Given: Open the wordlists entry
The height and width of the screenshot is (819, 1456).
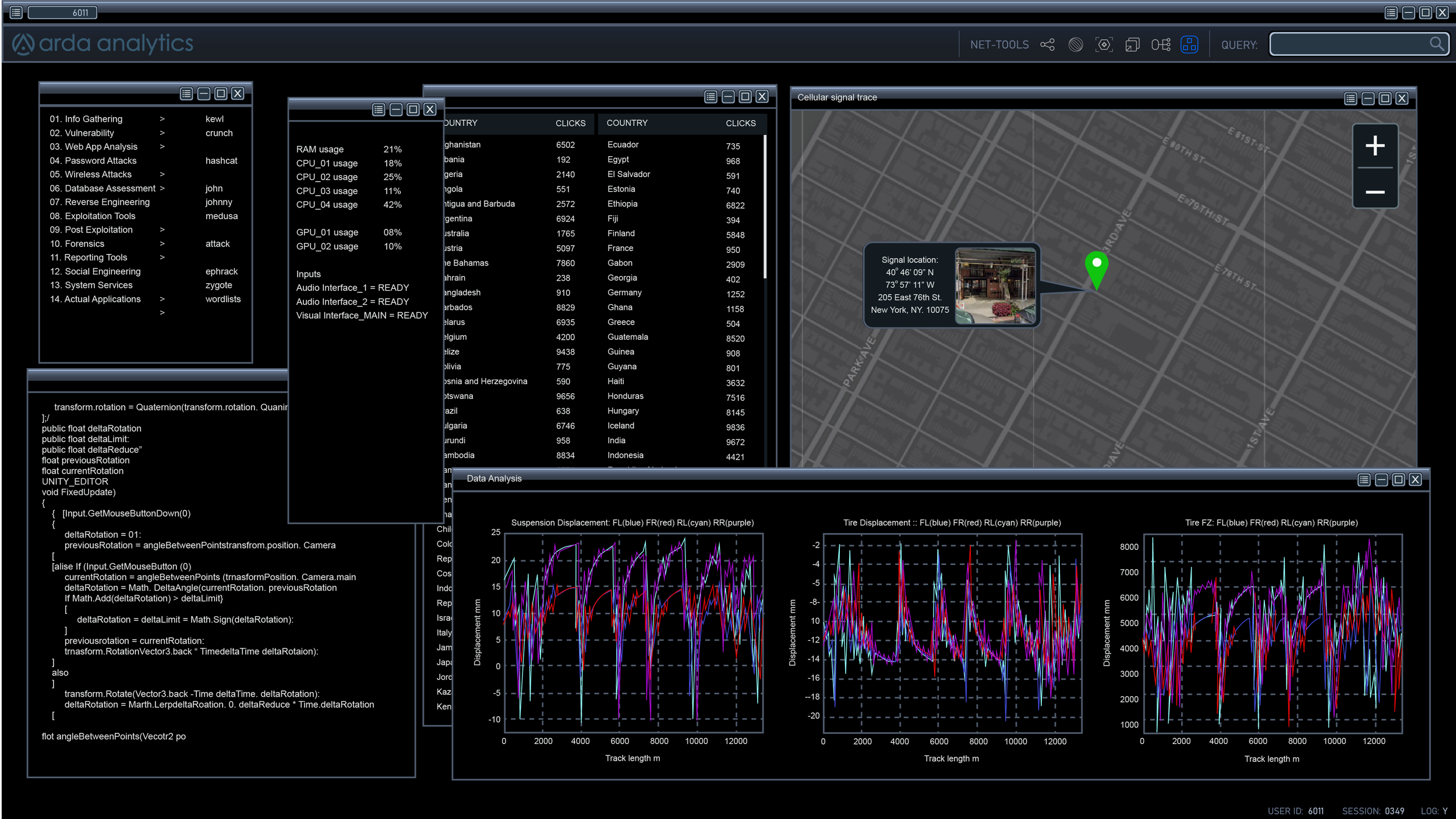Looking at the screenshot, I should [223, 299].
